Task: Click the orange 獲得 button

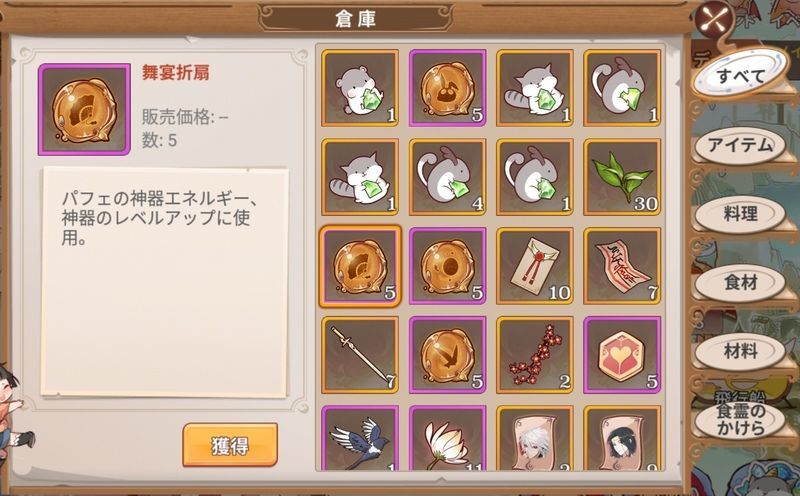Action: click(230, 445)
